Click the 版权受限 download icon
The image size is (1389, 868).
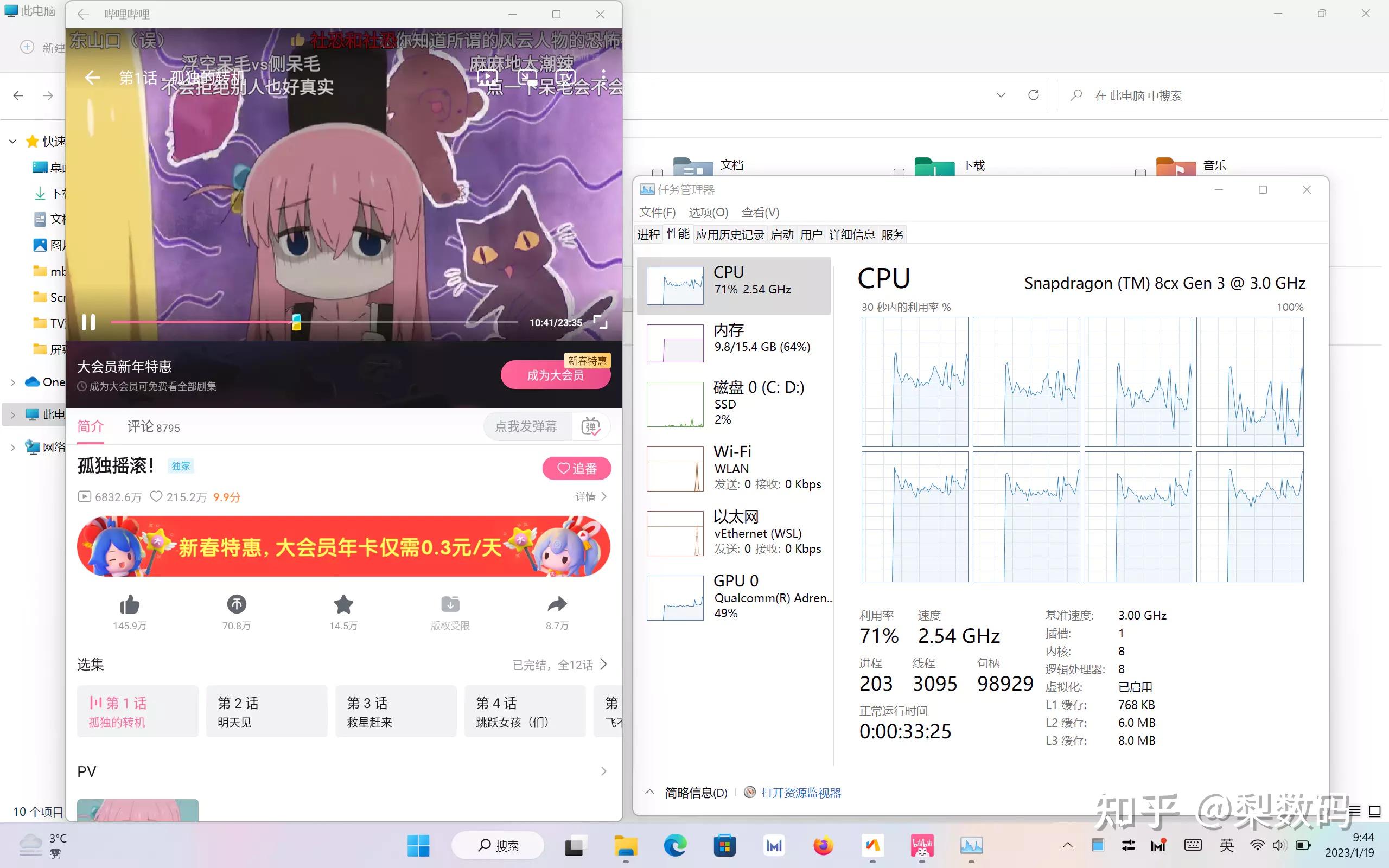[450, 604]
